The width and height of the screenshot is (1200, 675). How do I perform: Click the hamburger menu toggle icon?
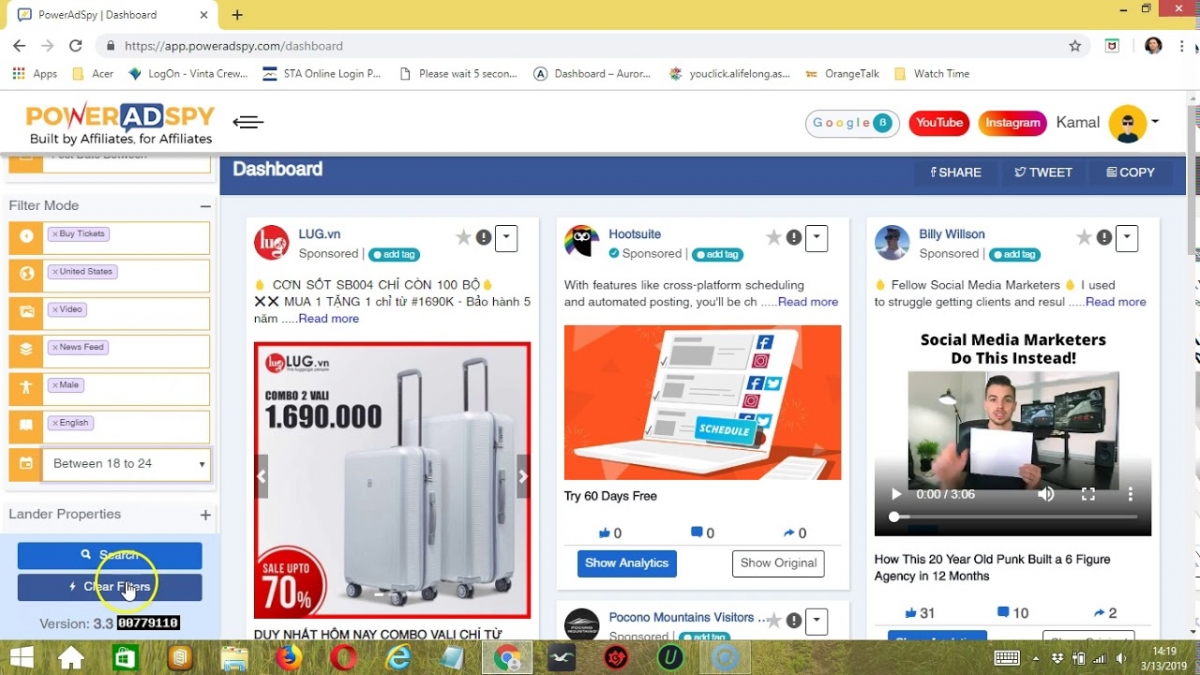coord(248,122)
